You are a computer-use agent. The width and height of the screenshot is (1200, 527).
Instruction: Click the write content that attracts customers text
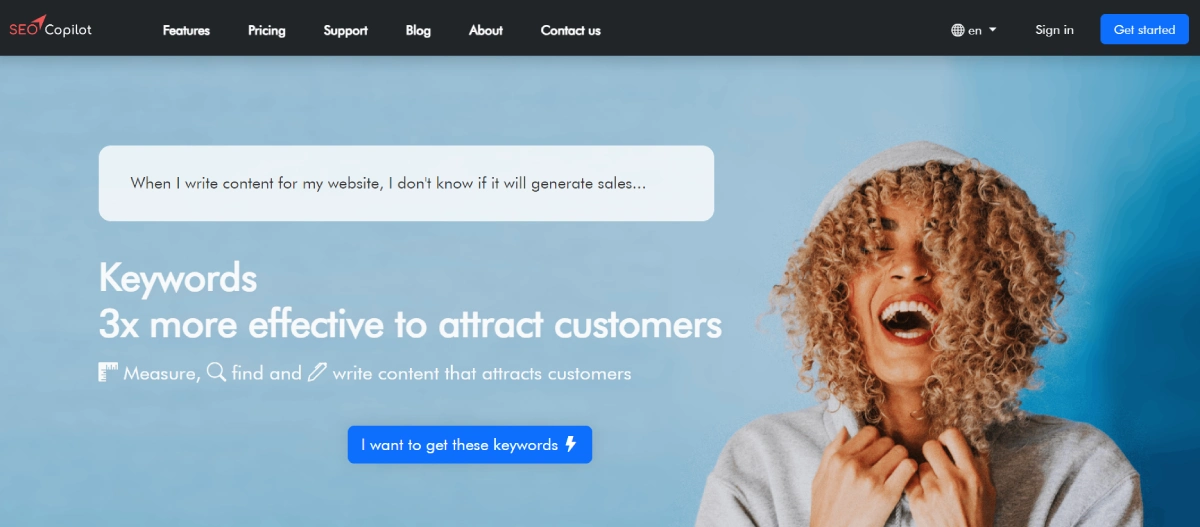482,373
